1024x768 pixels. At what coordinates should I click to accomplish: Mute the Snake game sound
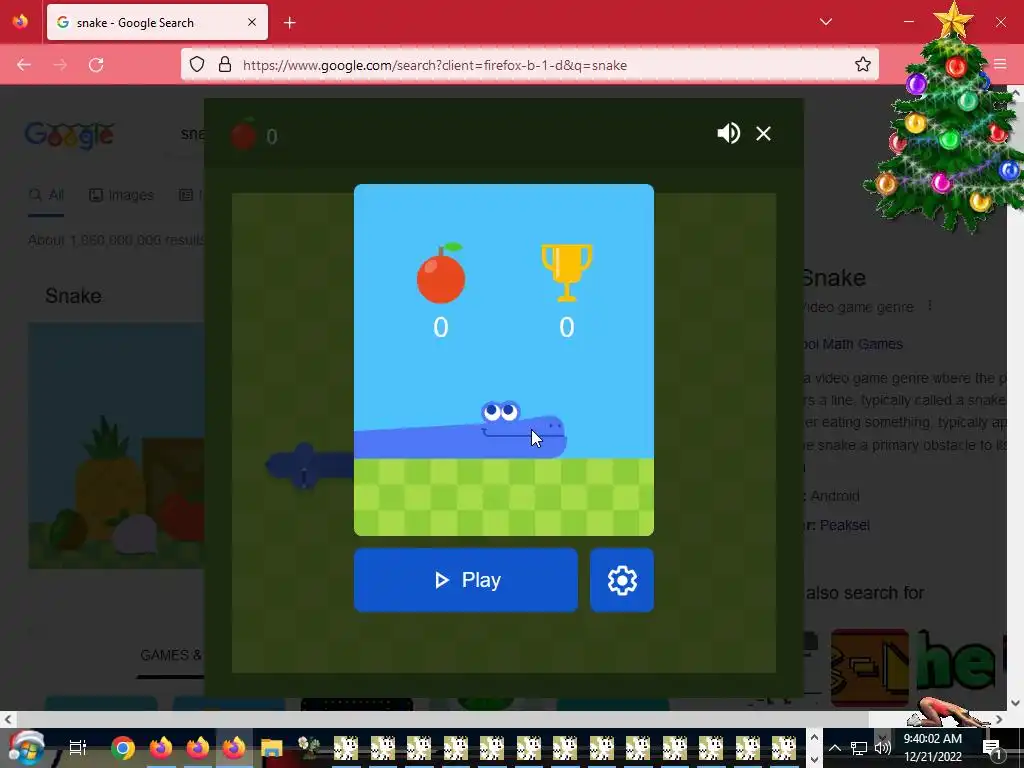coord(728,133)
